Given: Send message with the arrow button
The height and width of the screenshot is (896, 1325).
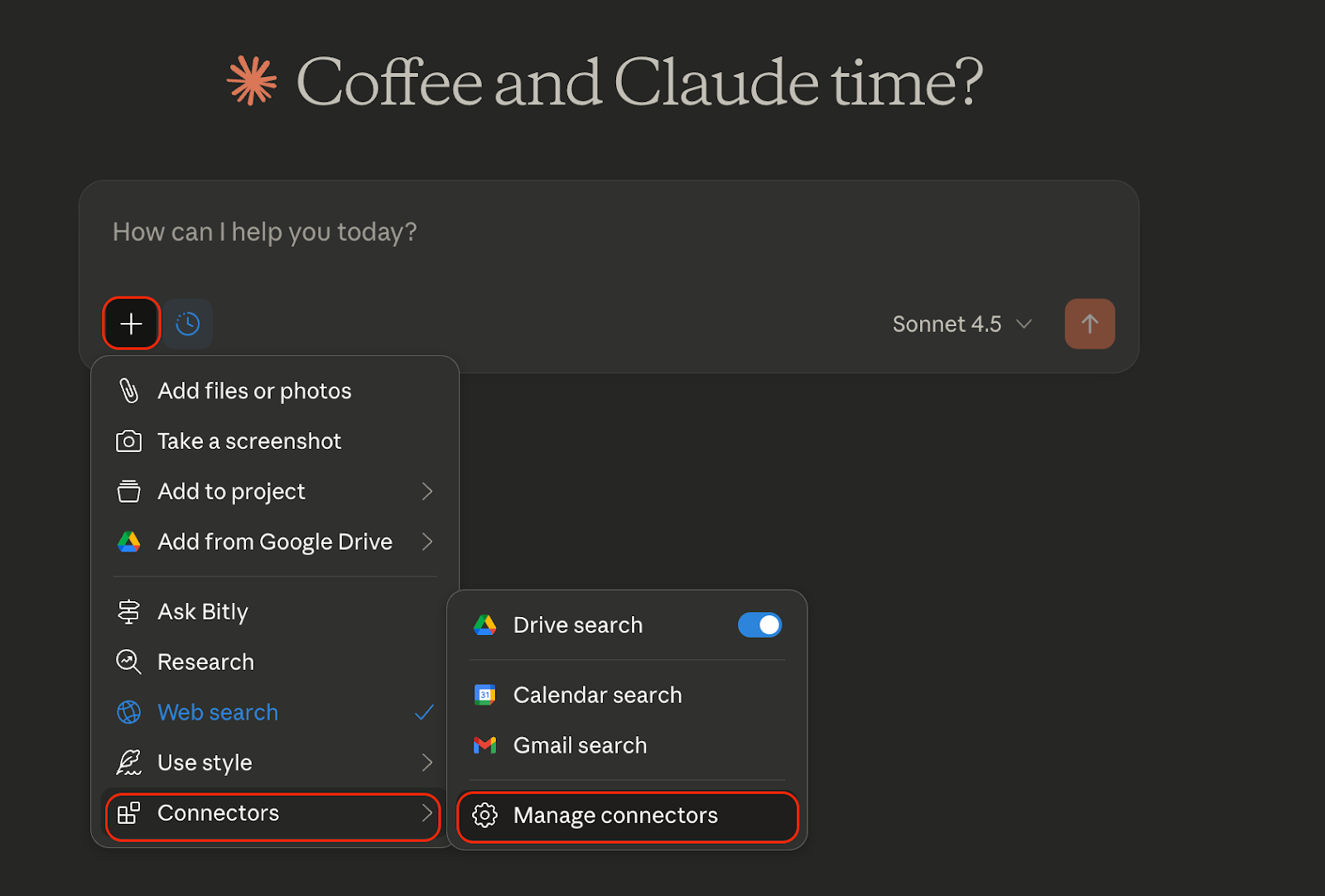Looking at the screenshot, I should tap(1090, 324).
